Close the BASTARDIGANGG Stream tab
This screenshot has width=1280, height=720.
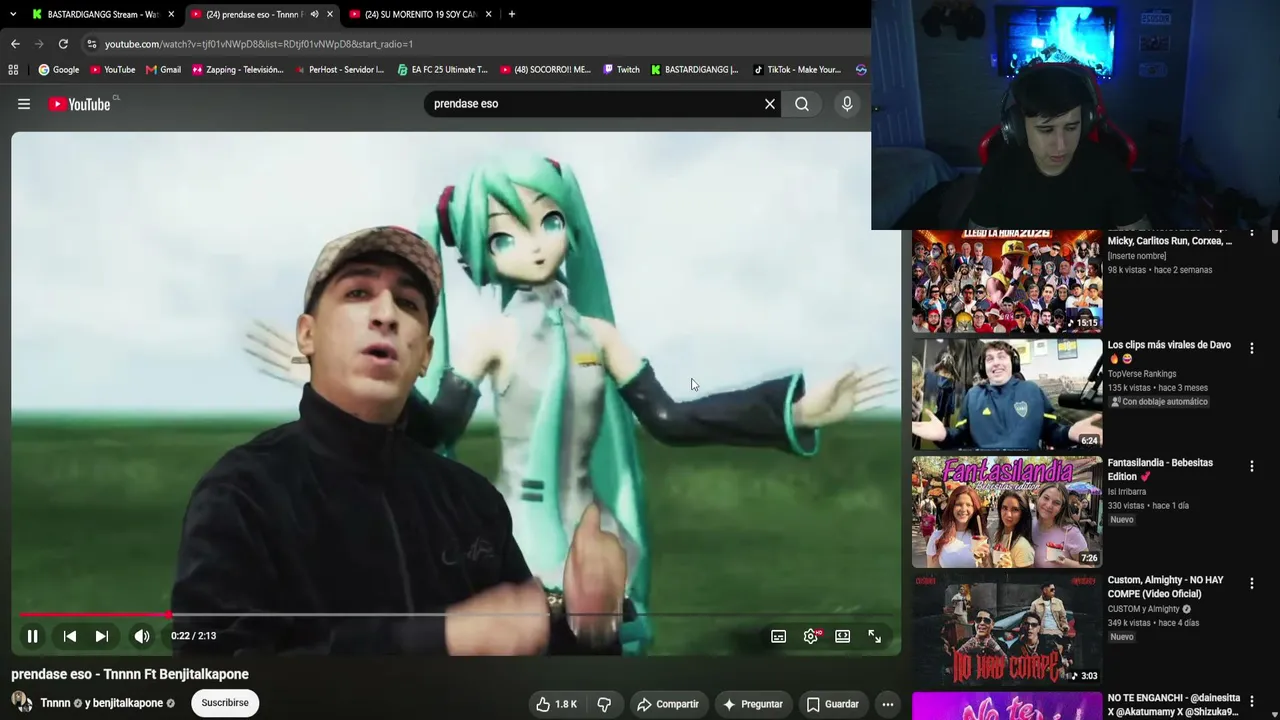coord(171,14)
